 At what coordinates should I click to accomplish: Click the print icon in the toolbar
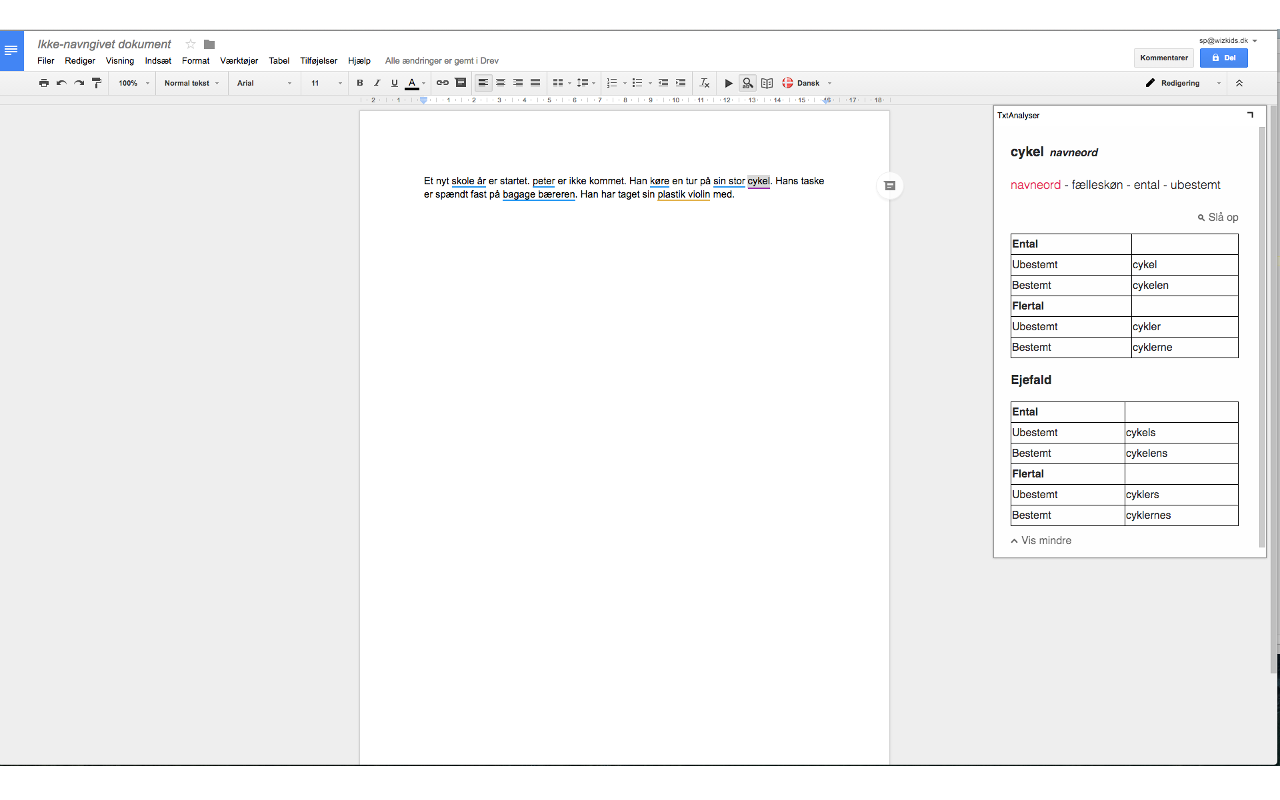coord(44,83)
